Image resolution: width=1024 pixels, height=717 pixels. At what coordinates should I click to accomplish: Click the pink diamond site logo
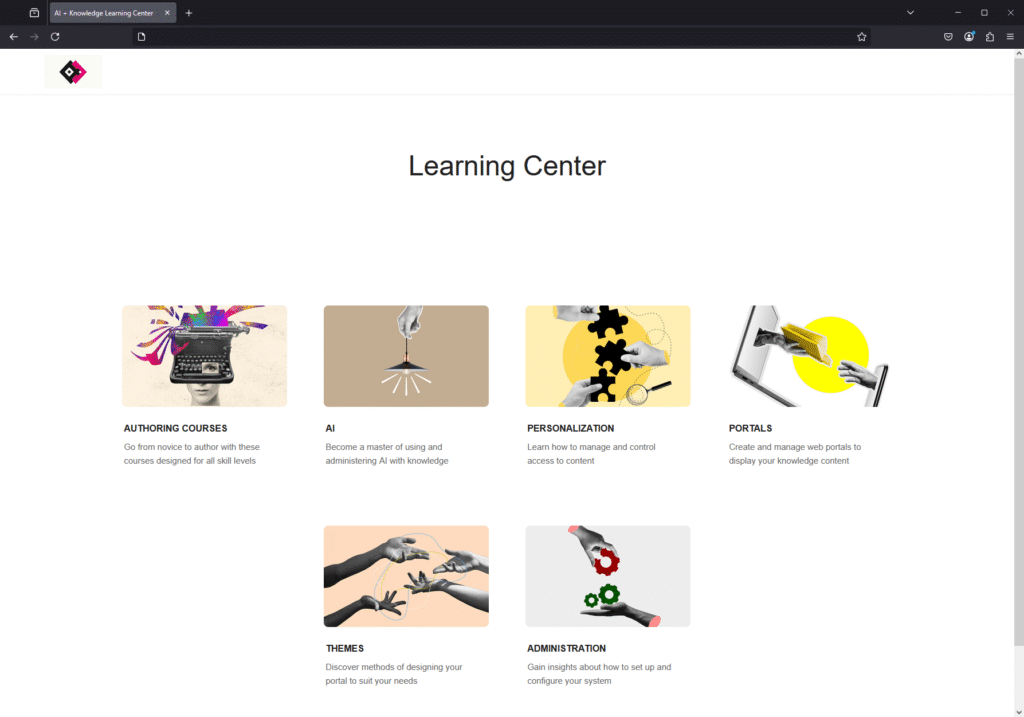tap(73, 72)
